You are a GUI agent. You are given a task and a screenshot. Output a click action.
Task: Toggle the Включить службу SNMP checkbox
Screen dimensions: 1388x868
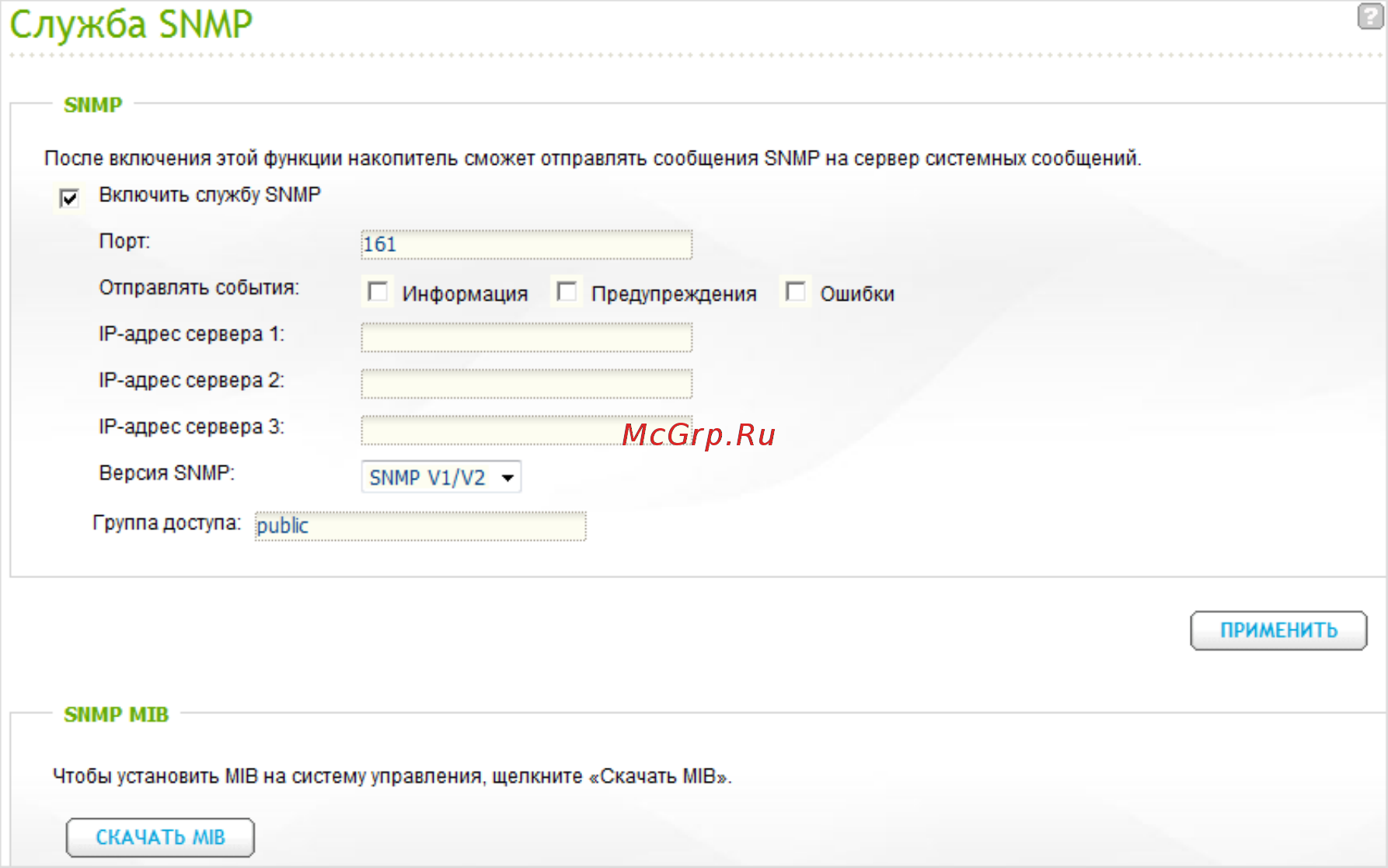[x=69, y=198]
